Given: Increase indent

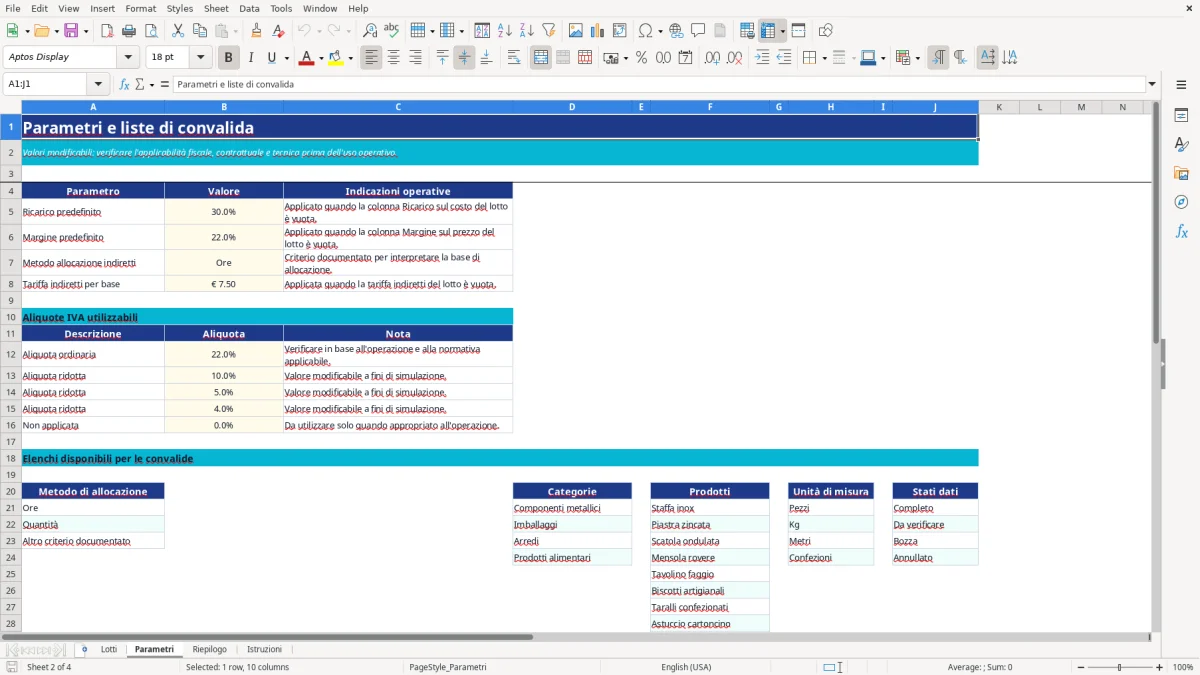Looking at the screenshot, I should tap(763, 58).
